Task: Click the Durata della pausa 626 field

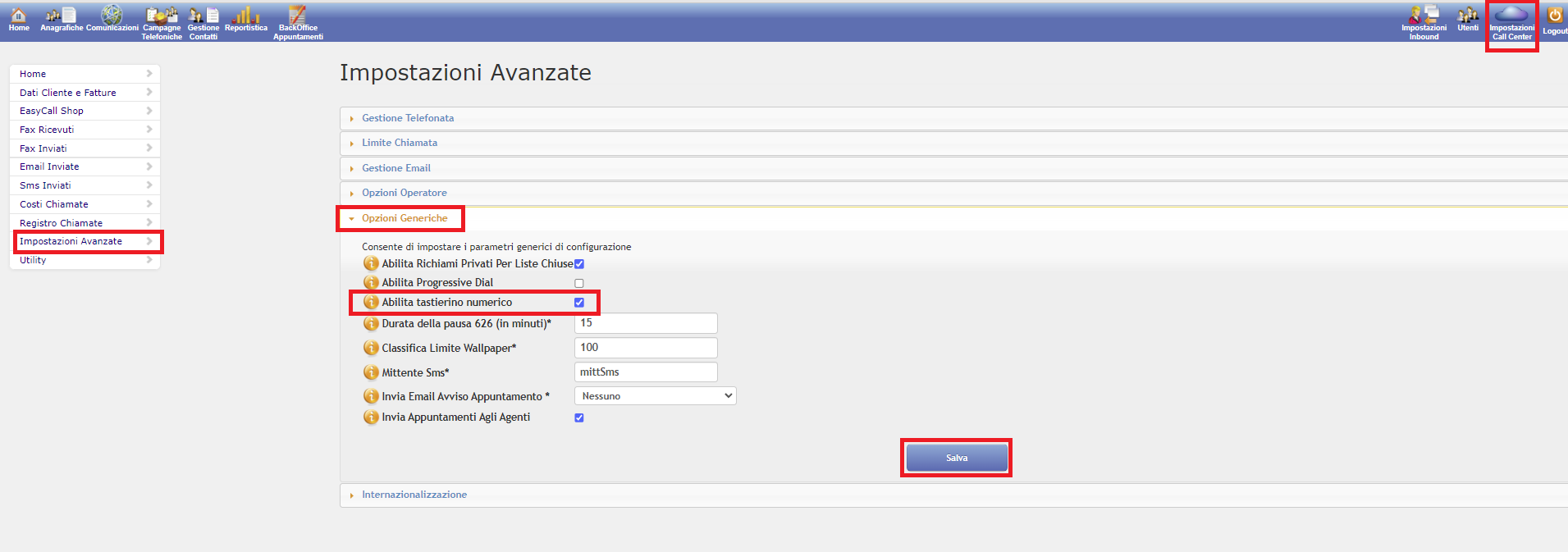Action: (x=646, y=323)
